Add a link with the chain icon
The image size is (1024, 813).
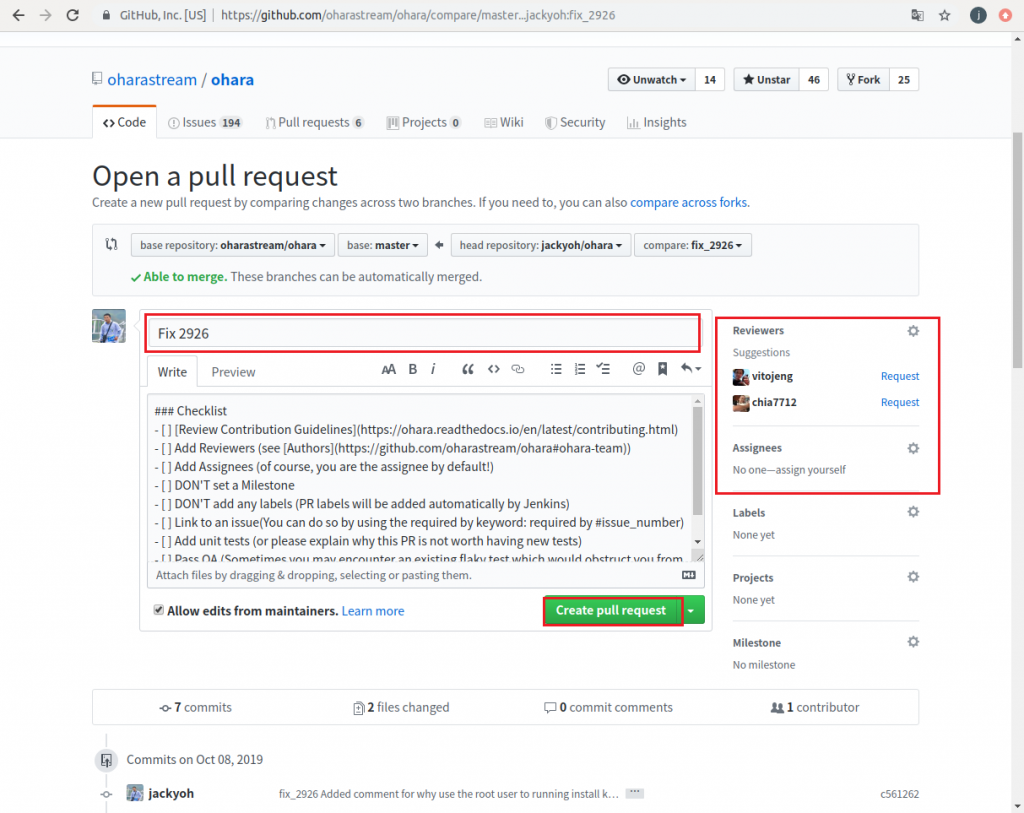click(x=518, y=370)
